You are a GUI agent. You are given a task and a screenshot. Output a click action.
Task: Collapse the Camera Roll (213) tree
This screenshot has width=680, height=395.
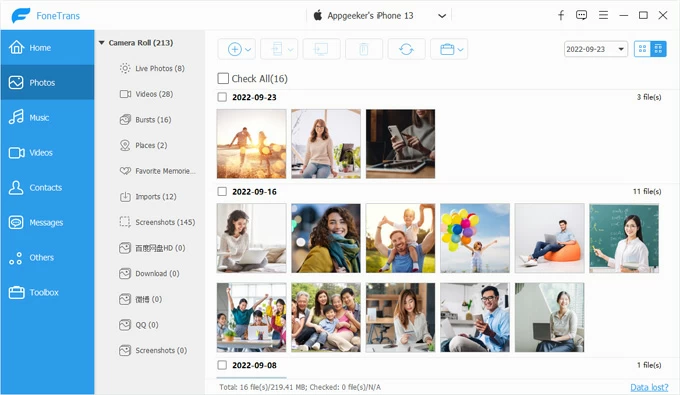(x=101, y=42)
